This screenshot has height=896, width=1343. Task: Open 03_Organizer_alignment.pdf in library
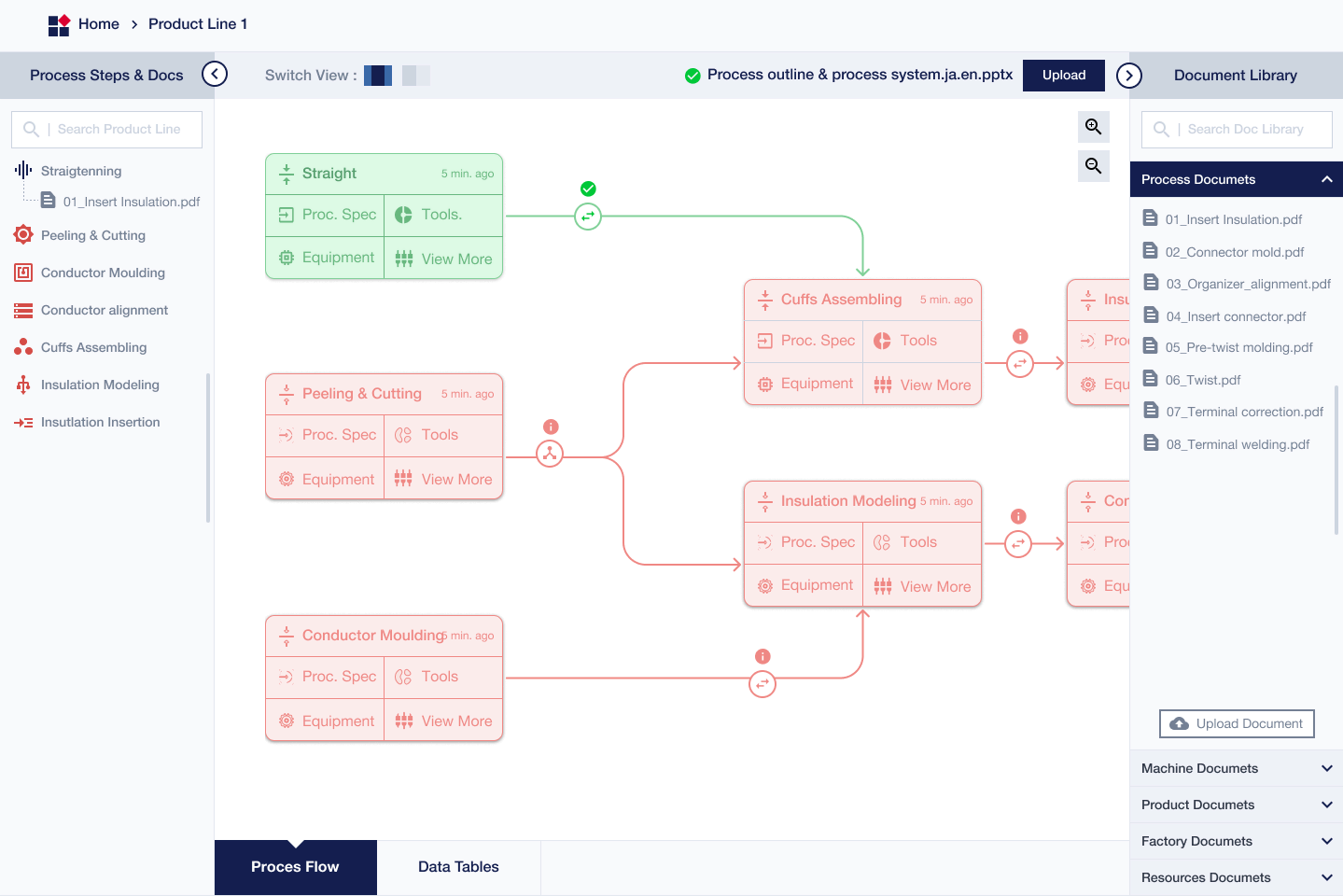click(1238, 284)
